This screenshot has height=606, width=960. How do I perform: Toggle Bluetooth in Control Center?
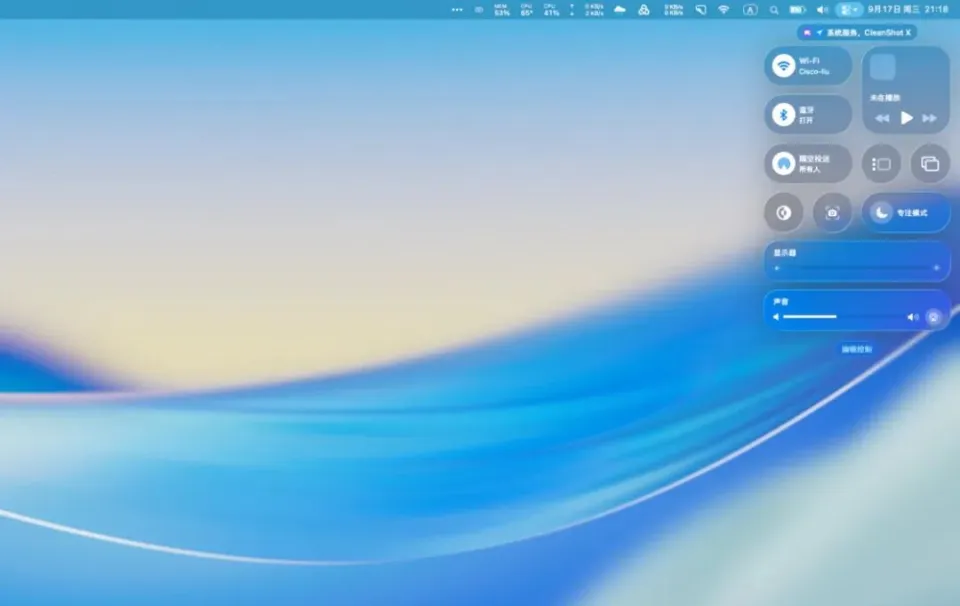784,115
